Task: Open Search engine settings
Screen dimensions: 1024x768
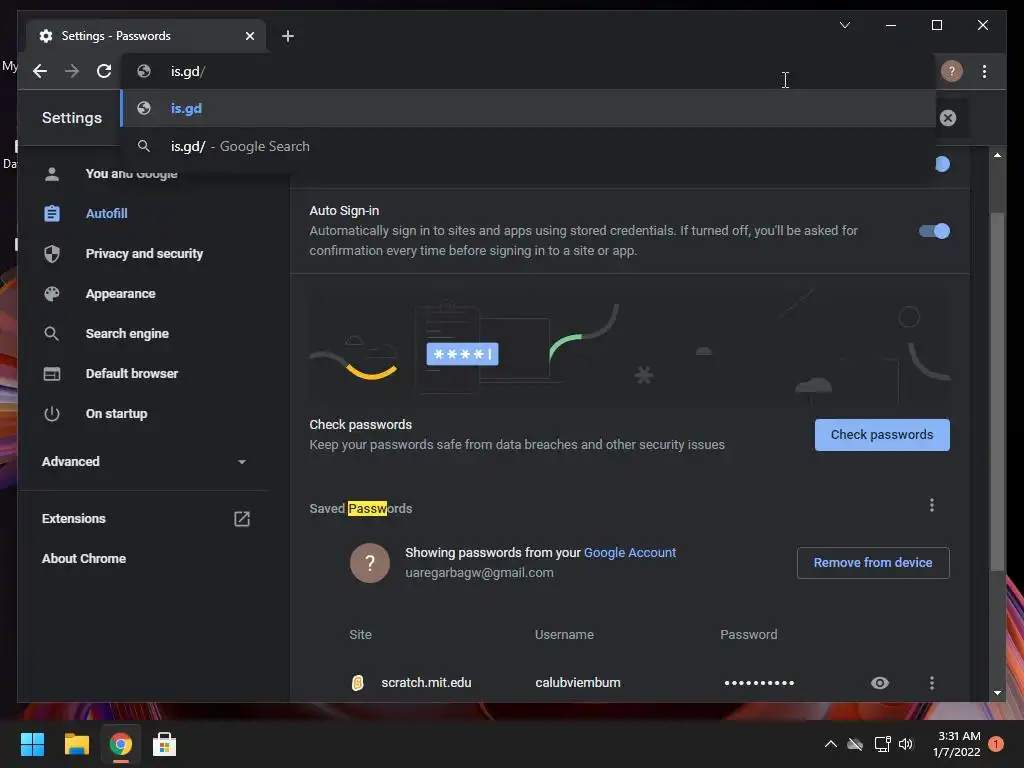Action: [x=127, y=334]
